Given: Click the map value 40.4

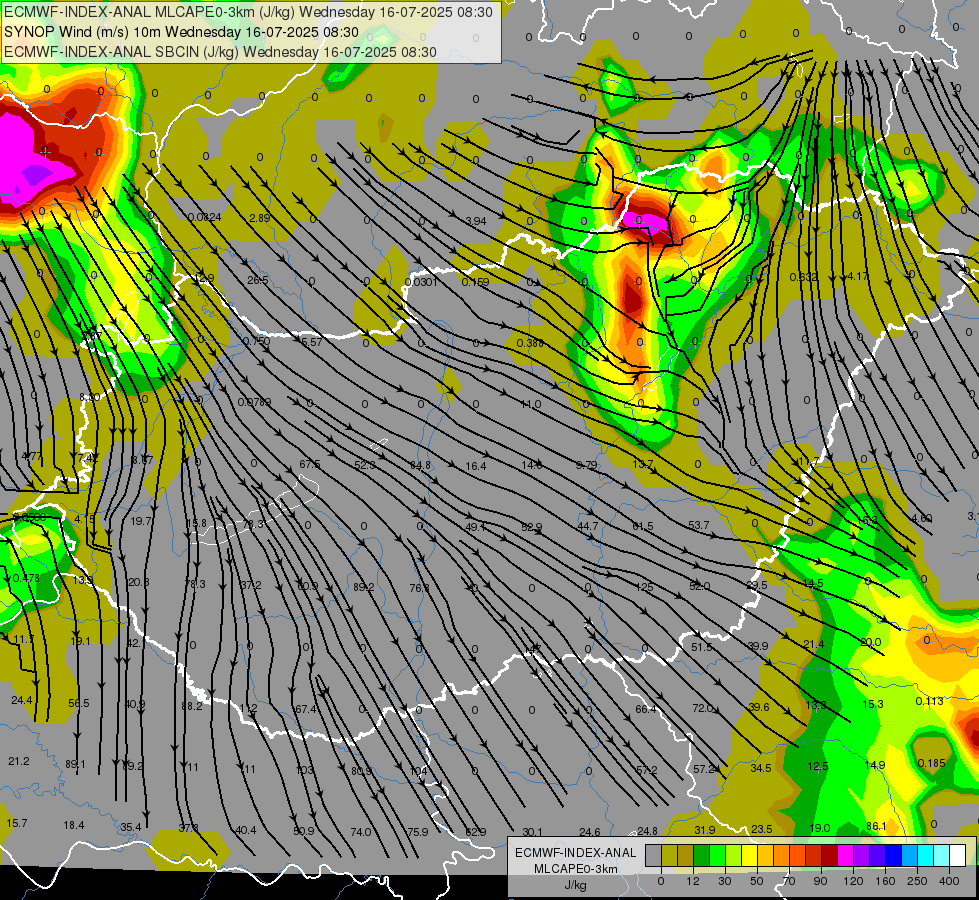Looking at the screenshot, I should point(245,830).
